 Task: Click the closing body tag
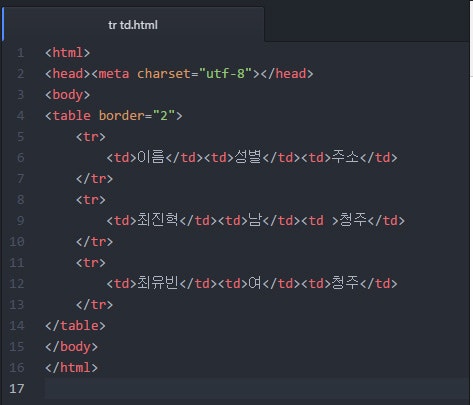[x=71, y=347]
